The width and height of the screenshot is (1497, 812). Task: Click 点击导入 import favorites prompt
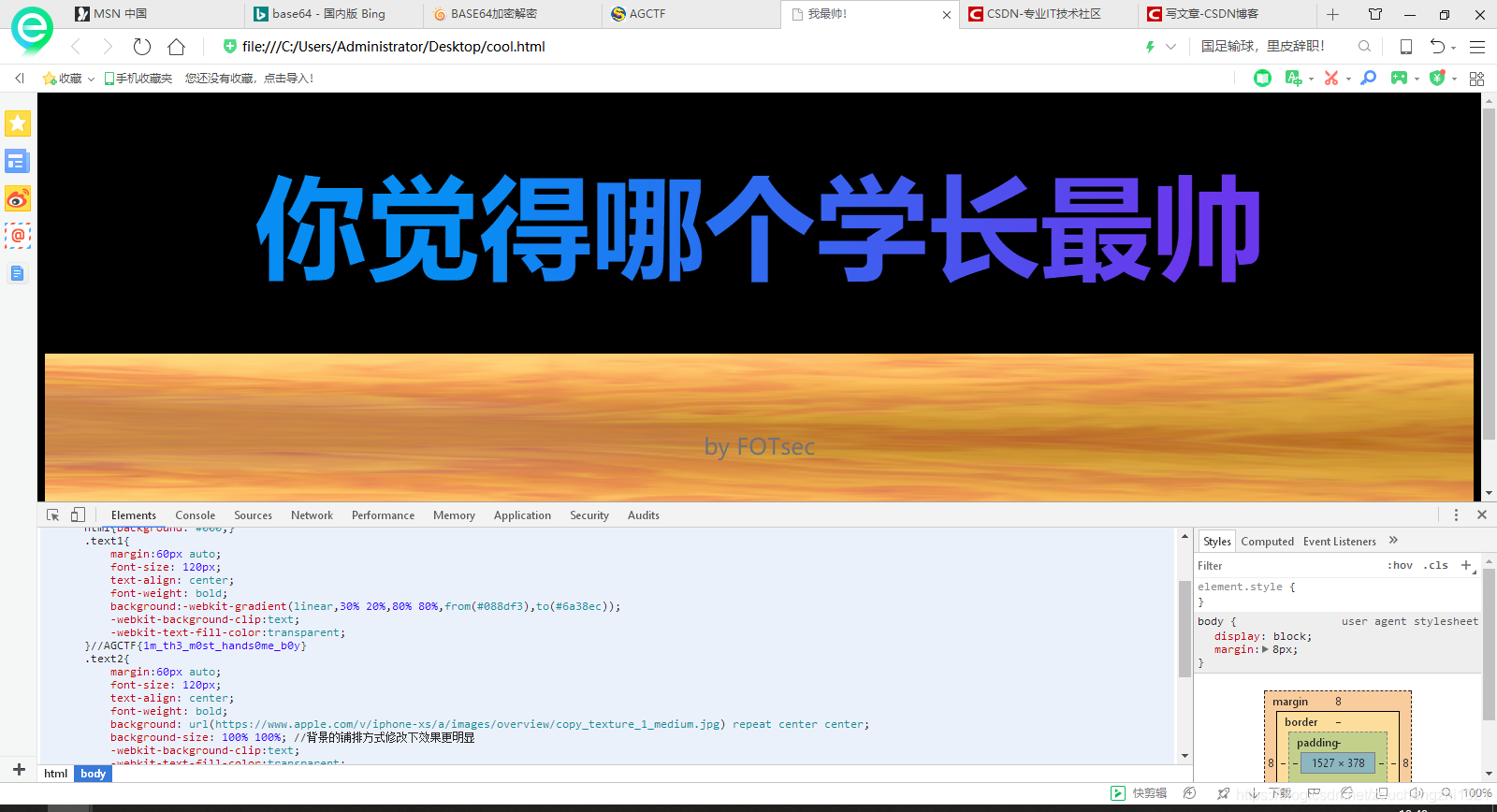pos(288,79)
